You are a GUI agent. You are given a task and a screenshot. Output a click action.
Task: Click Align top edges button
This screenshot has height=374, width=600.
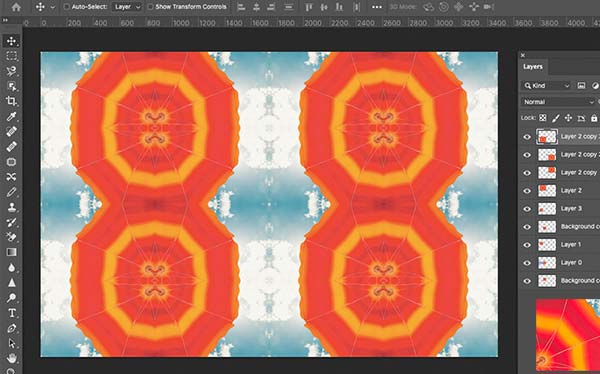pyautogui.click(x=309, y=7)
